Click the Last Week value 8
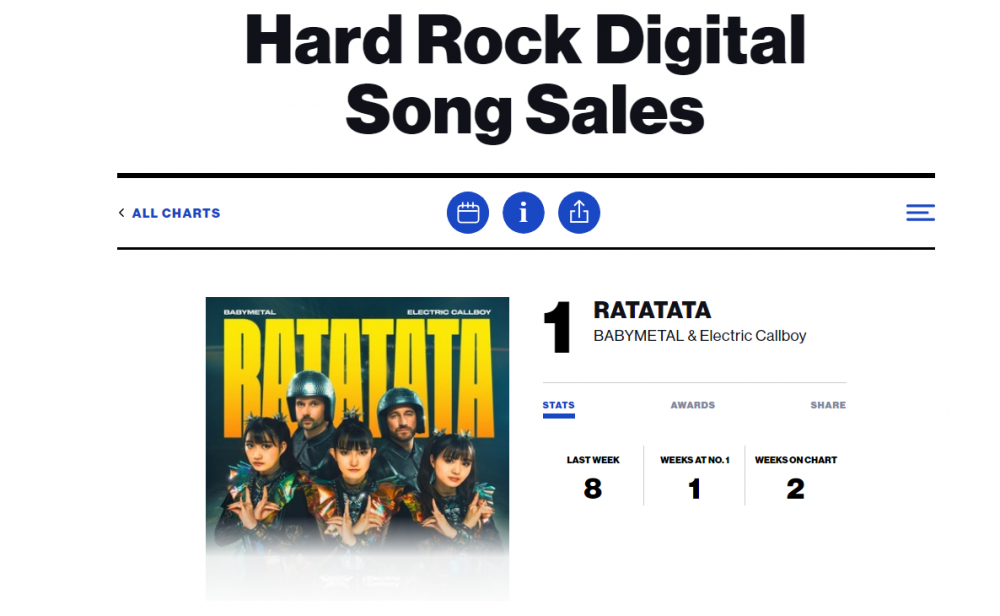The height and width of the screenshot is (616, 1000). pos(593,489)
